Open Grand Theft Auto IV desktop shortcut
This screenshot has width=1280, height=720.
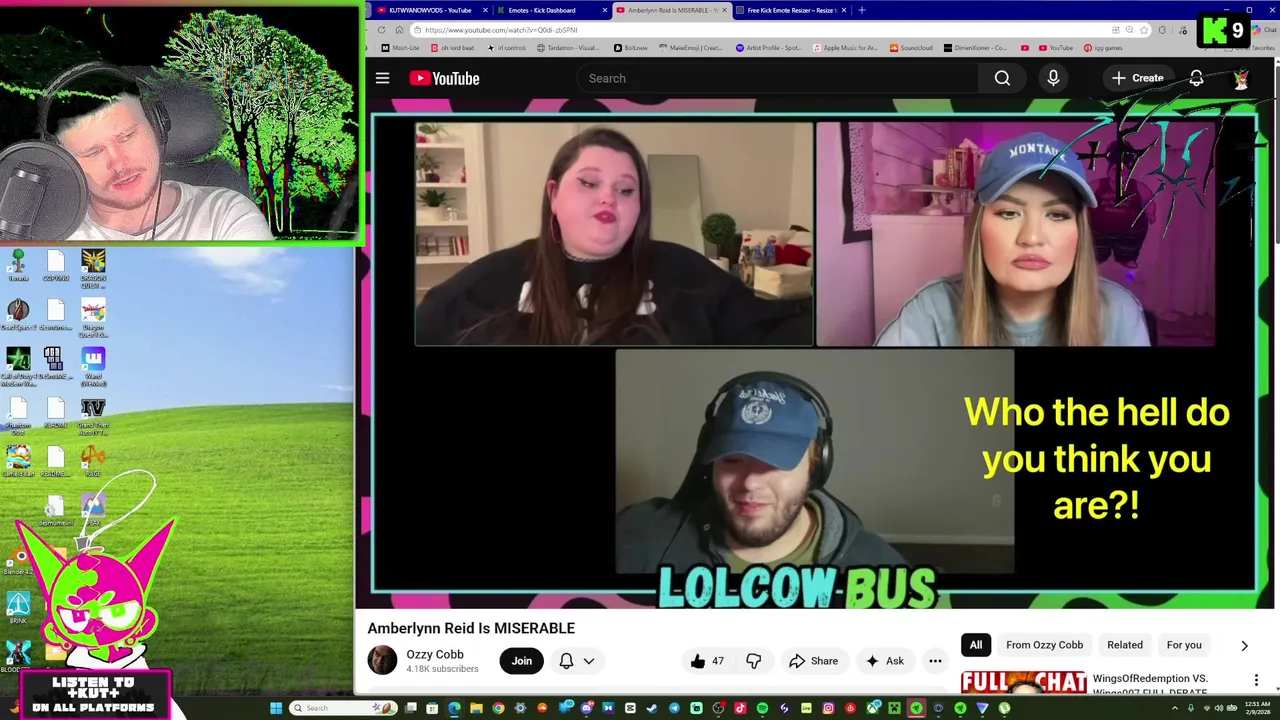pyautogui.click(x=93, y=415)
